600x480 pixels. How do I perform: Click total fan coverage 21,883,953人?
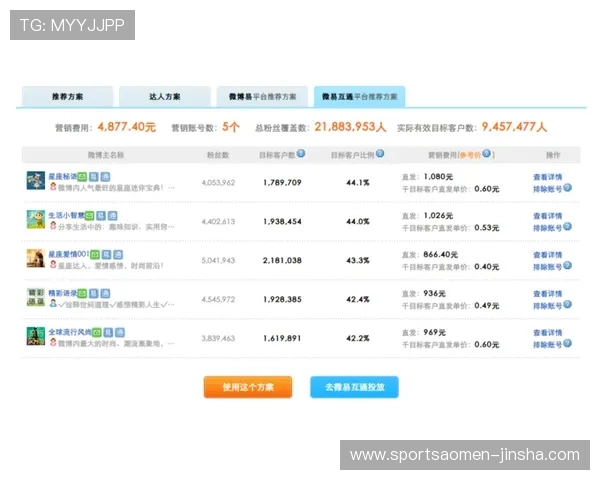tap(350, 127)
